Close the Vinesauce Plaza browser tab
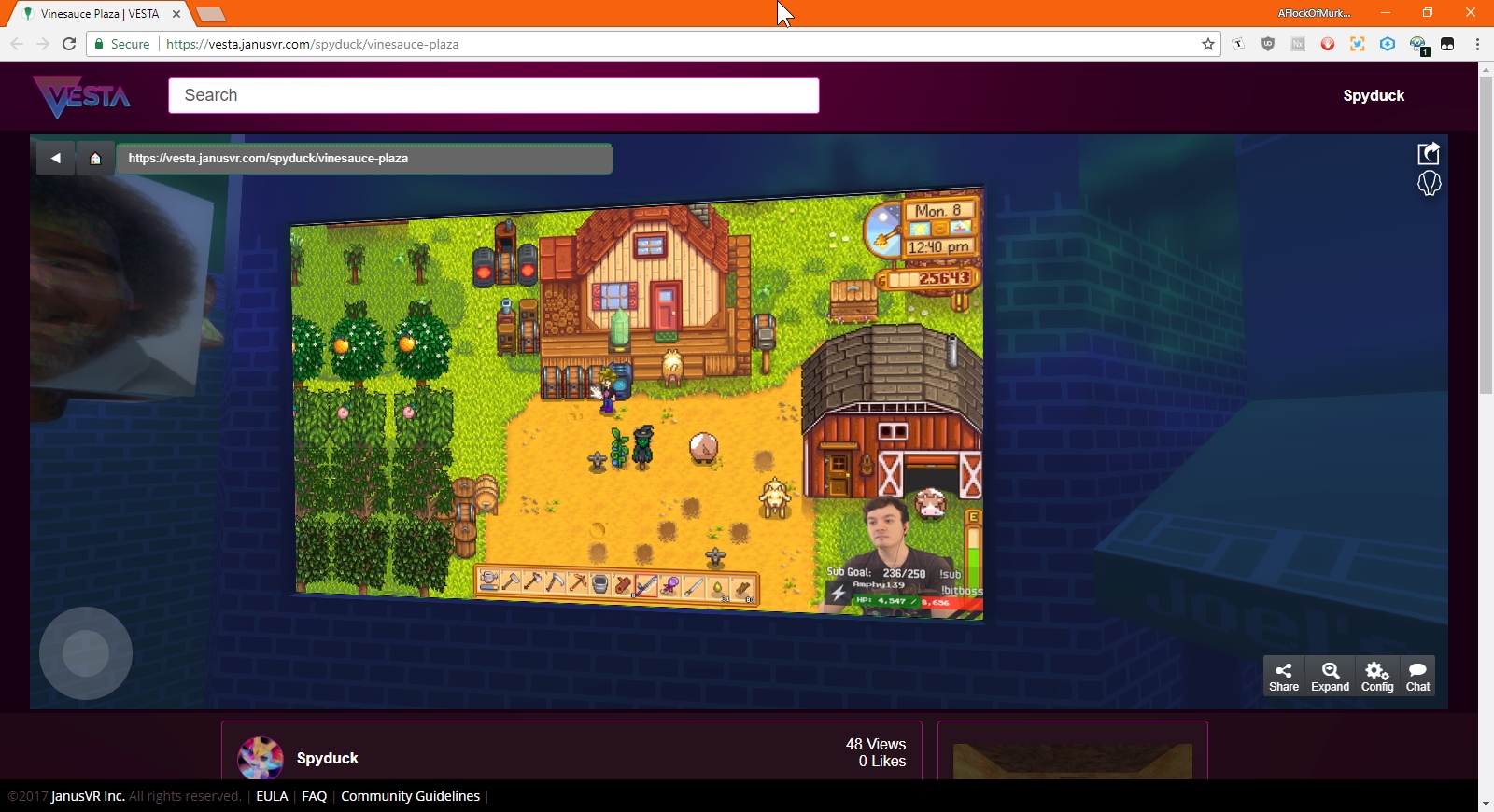 point(176,14)
